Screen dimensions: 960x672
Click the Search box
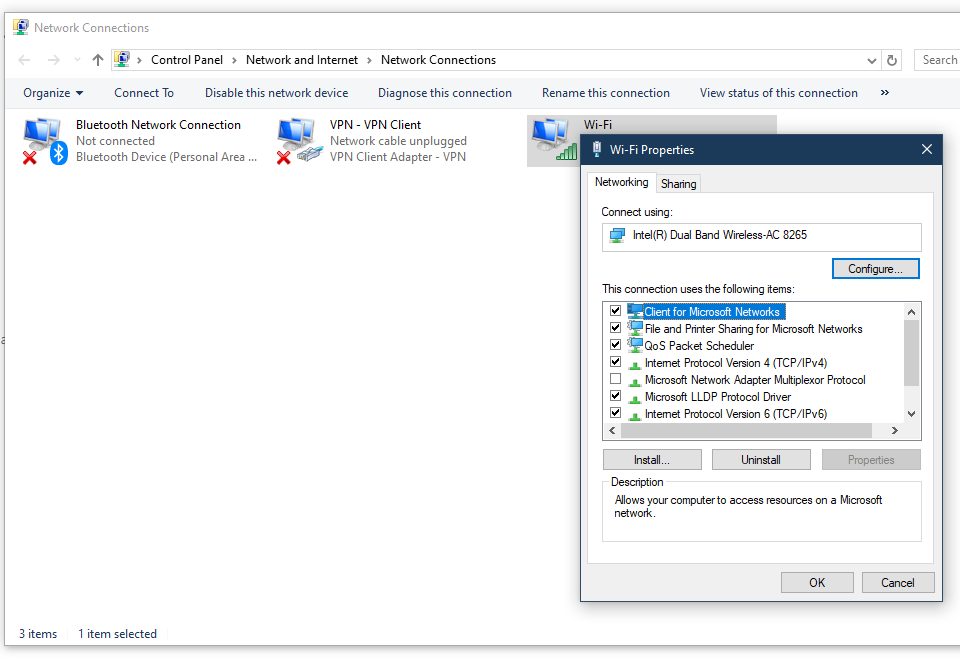click(937, 60)
